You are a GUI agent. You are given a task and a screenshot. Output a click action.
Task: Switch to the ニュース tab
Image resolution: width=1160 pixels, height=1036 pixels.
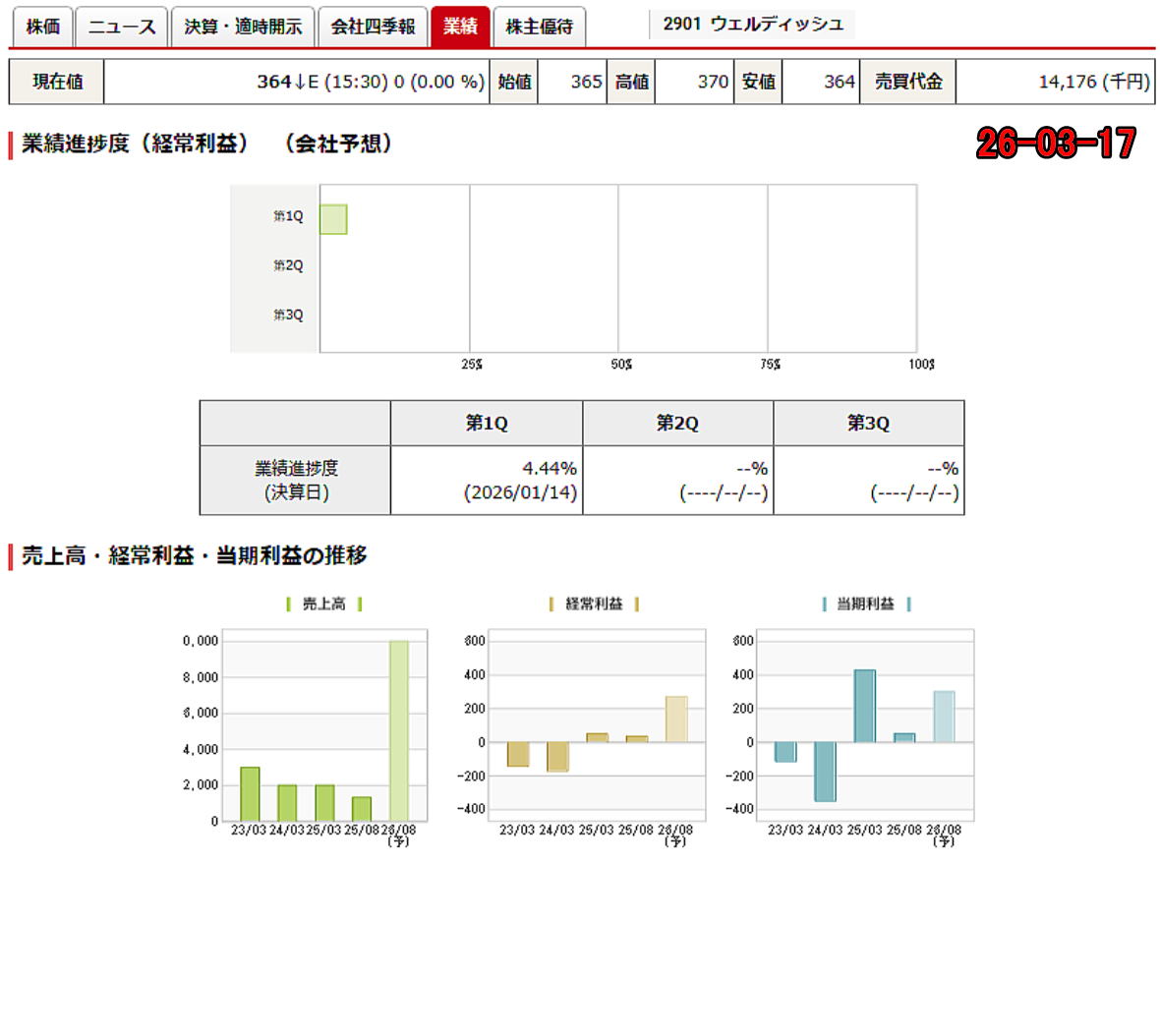pyautogui.click(x=122, y=27)
